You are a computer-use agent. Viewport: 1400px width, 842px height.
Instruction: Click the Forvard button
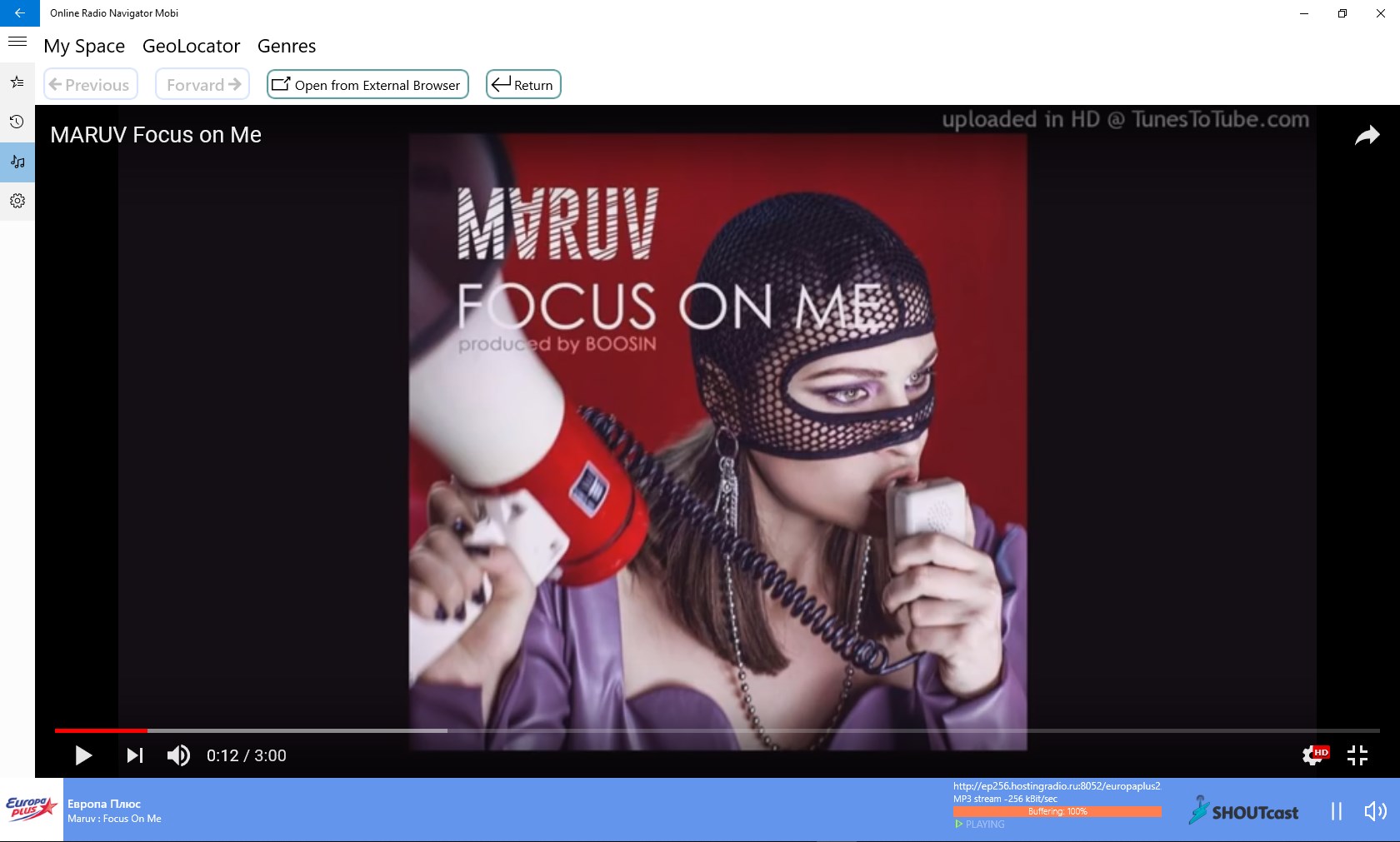tap(202, 84)
